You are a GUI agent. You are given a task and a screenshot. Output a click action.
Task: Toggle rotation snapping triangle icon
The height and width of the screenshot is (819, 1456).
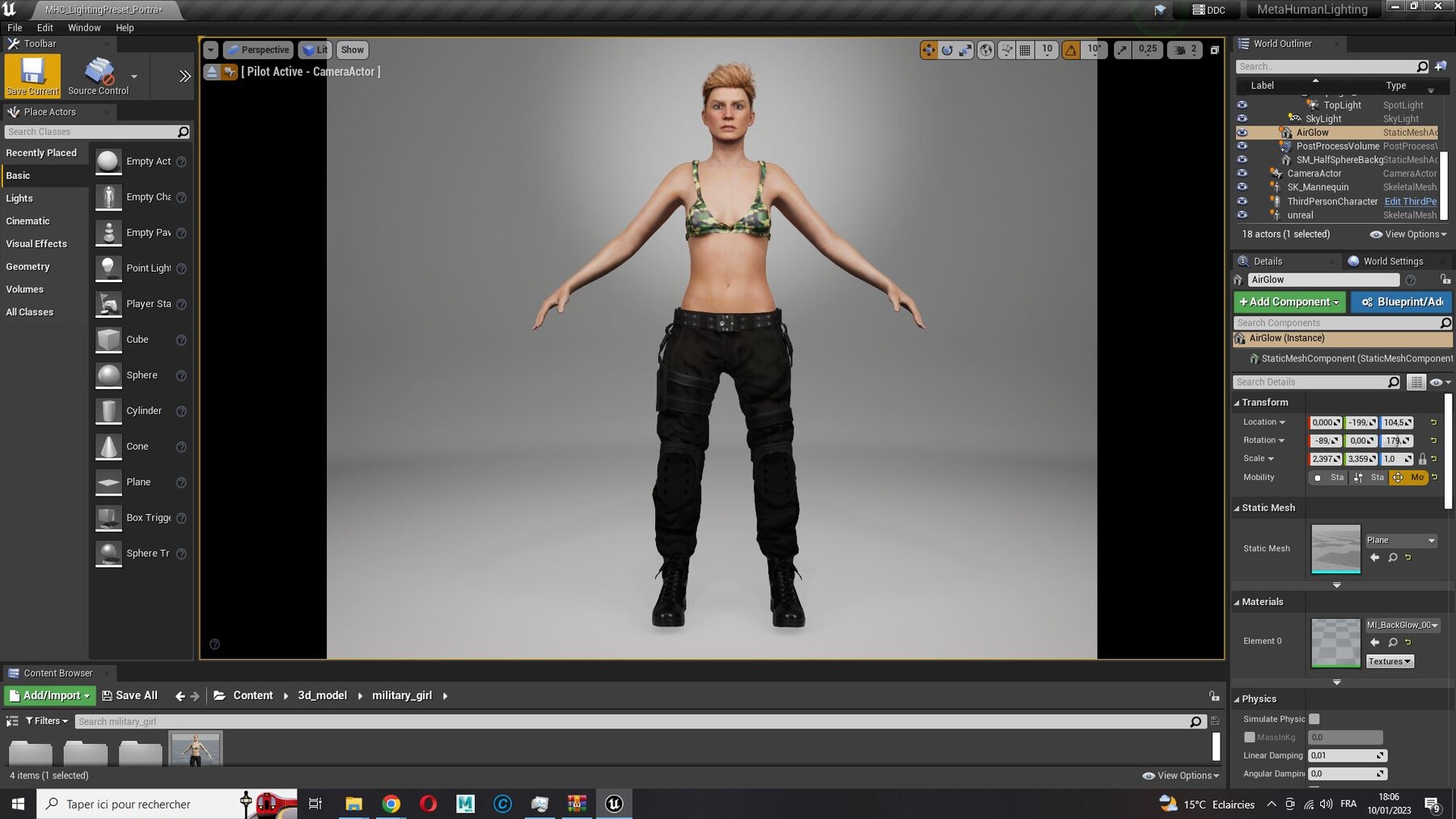click(1071, 50)
